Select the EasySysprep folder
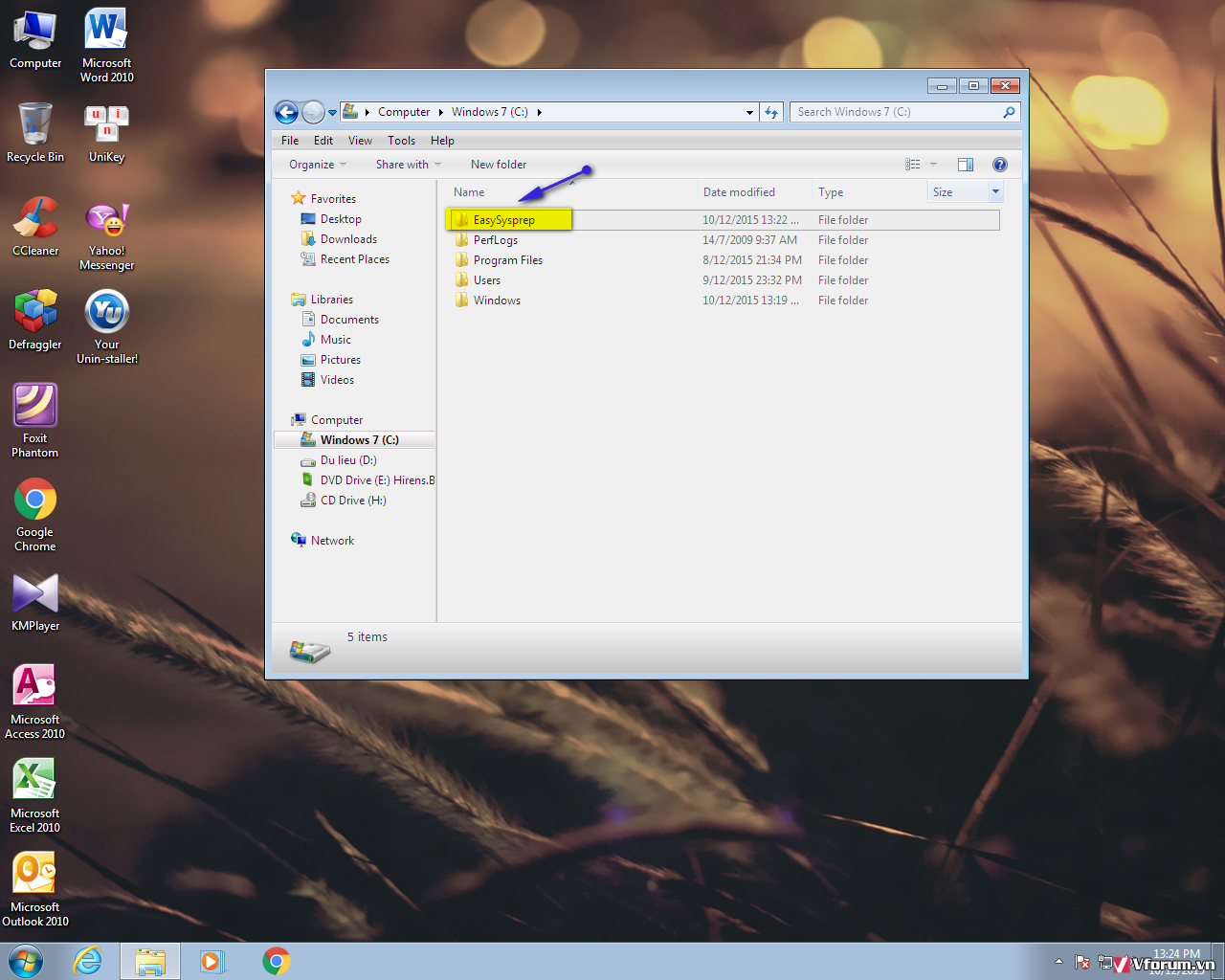Viewport: 1225px width, 980px height. click(x=724, y=220)
